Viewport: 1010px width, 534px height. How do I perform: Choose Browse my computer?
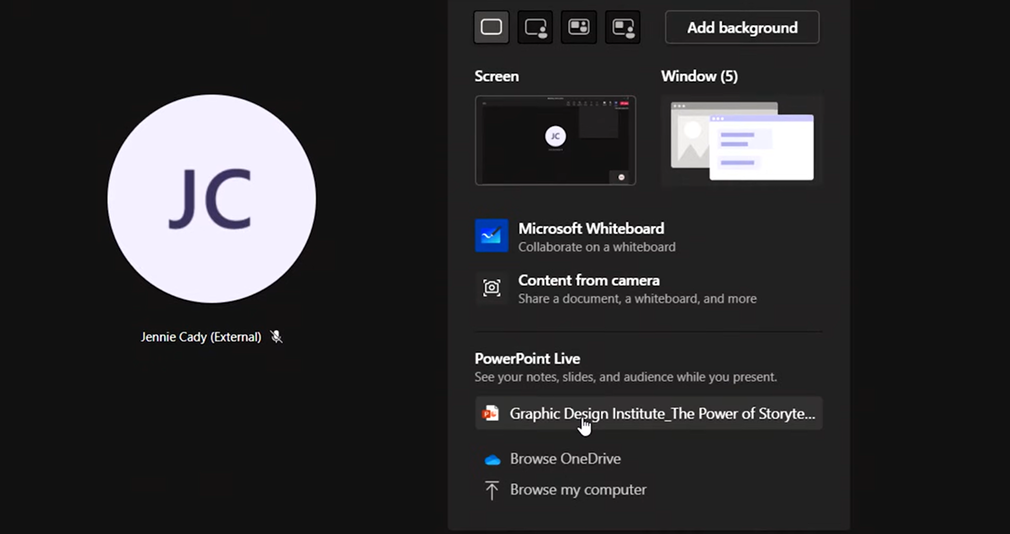coord(578,490)
